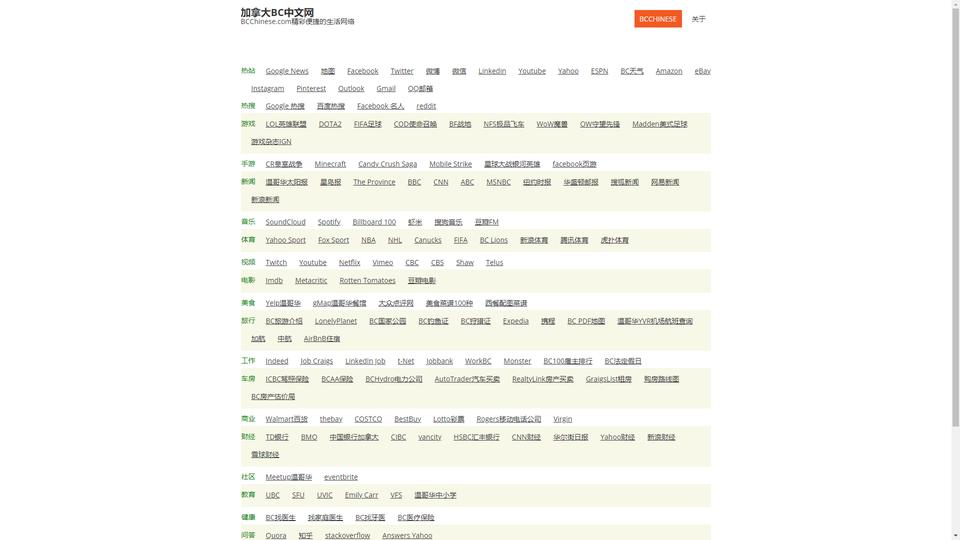Image resolution: width=960 pixels, height=540 pixels.
Task: Click the LonelyPlanet link
Action: pos(336,321)
